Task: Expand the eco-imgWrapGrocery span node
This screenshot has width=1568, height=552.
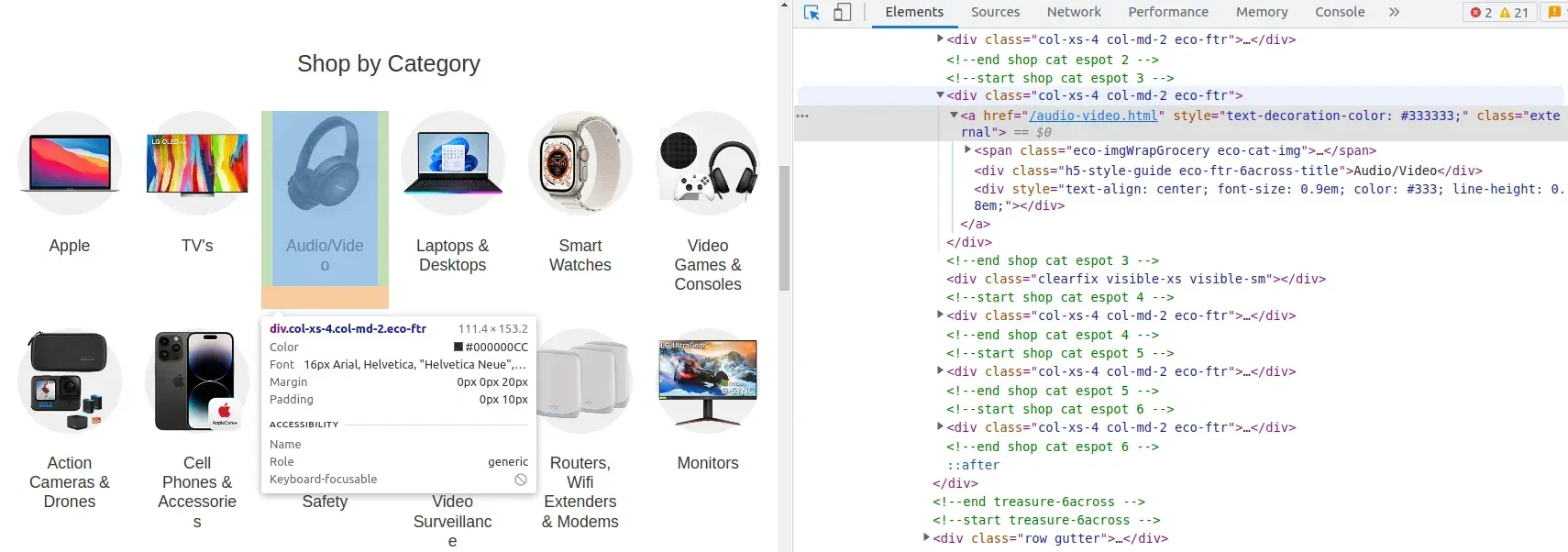Action: 967,149
